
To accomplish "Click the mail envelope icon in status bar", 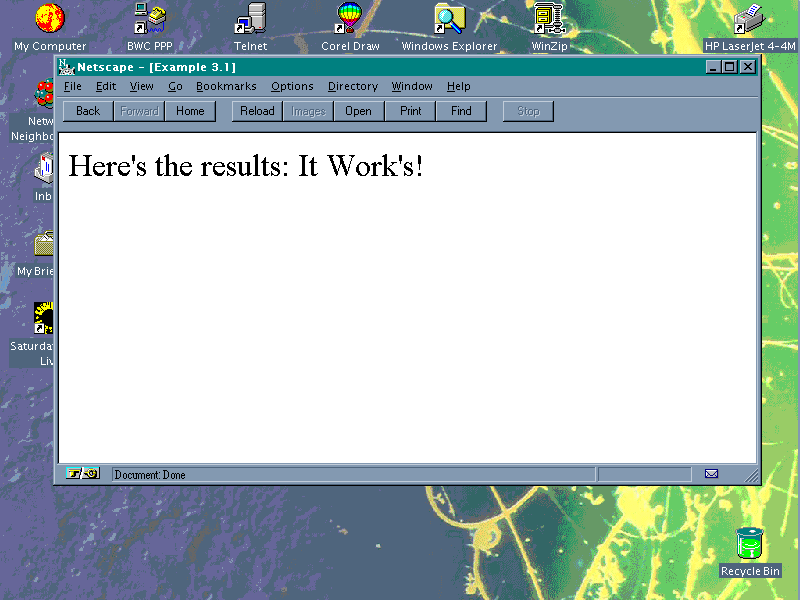I will (711, 474).
